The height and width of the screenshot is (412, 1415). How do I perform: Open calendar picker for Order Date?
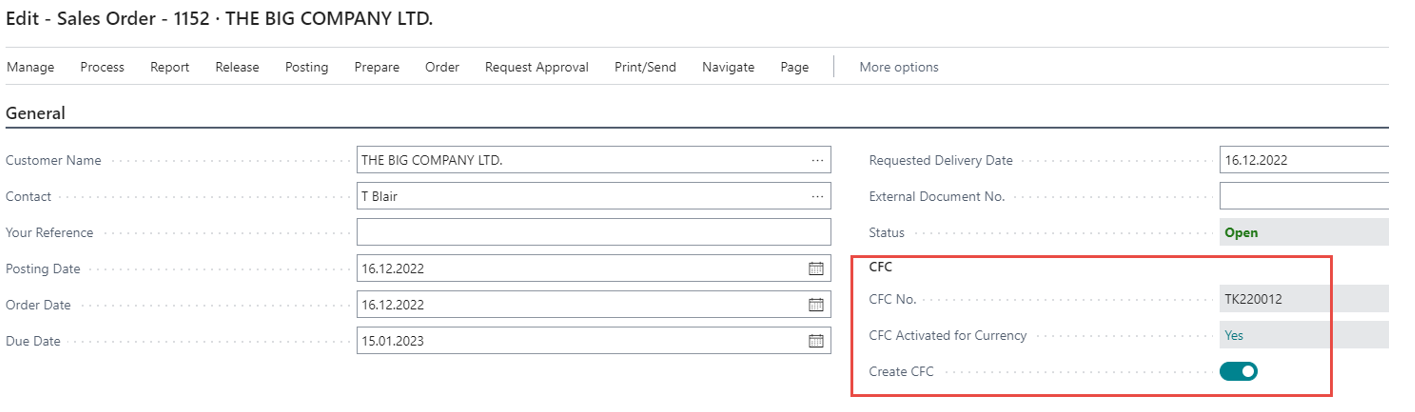tap(816, 305)
